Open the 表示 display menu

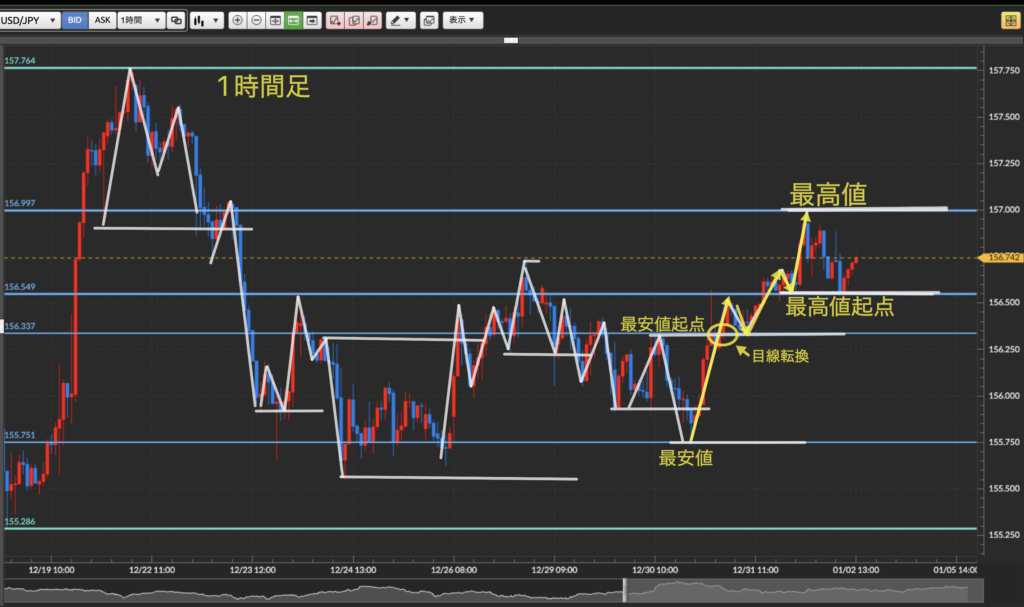pos(461,20)
